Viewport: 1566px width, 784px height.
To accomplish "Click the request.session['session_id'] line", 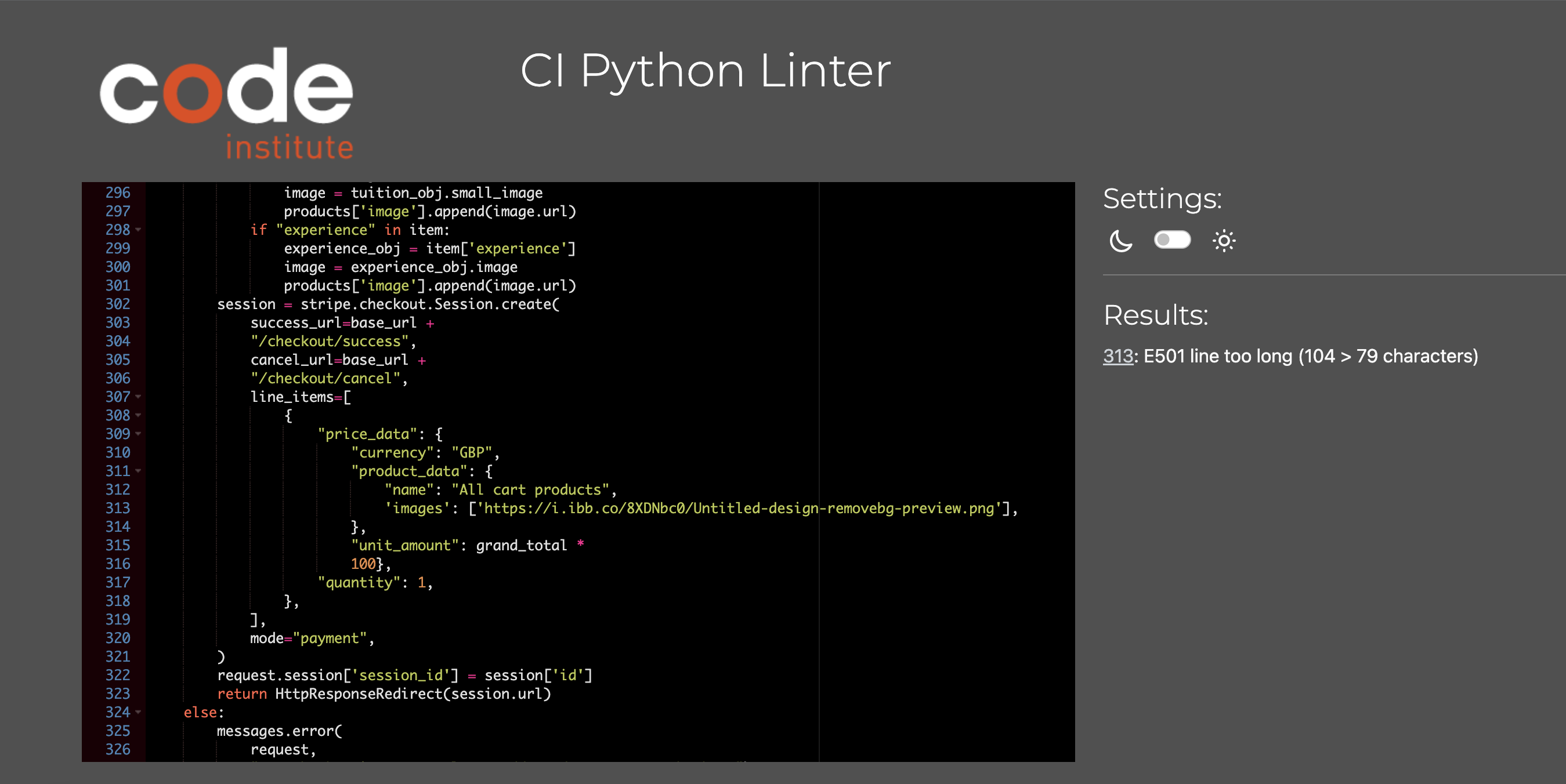I will click(x=405, y=675).
